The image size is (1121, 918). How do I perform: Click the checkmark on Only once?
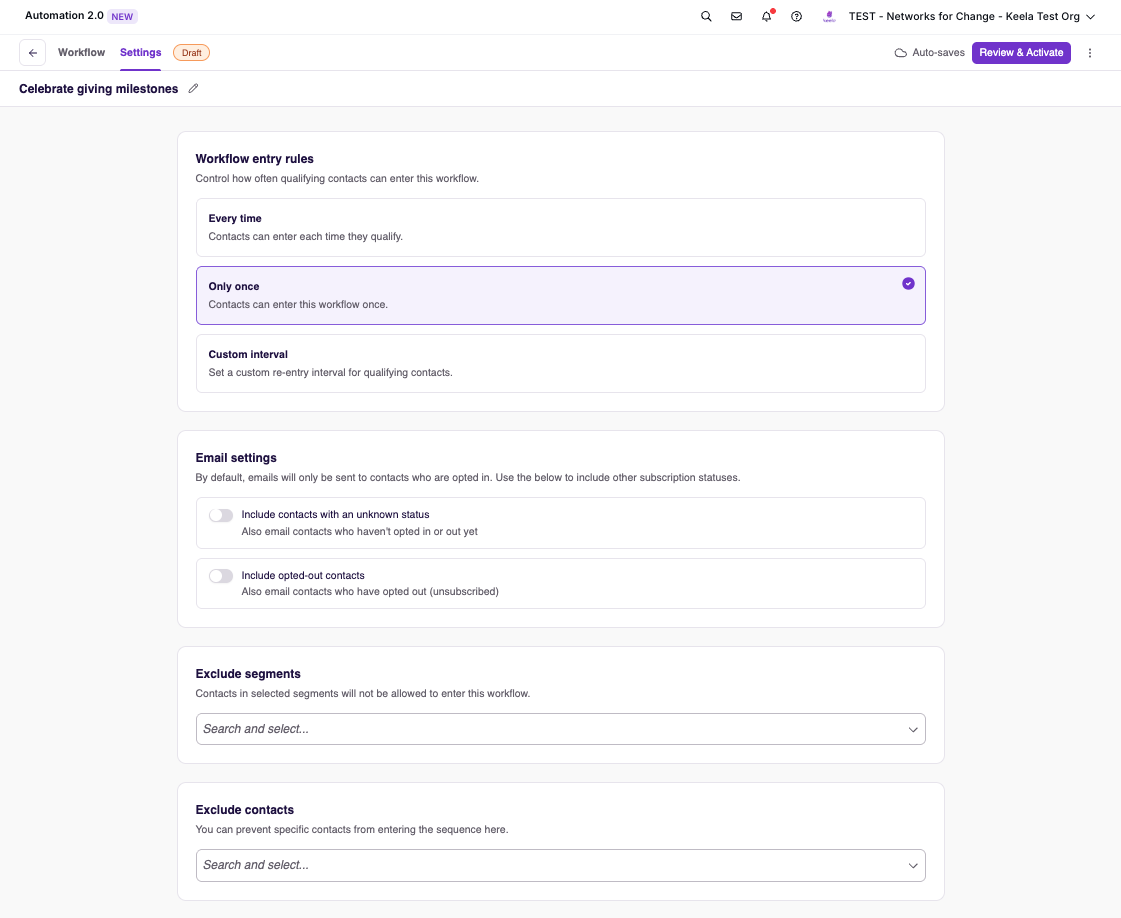908,284
